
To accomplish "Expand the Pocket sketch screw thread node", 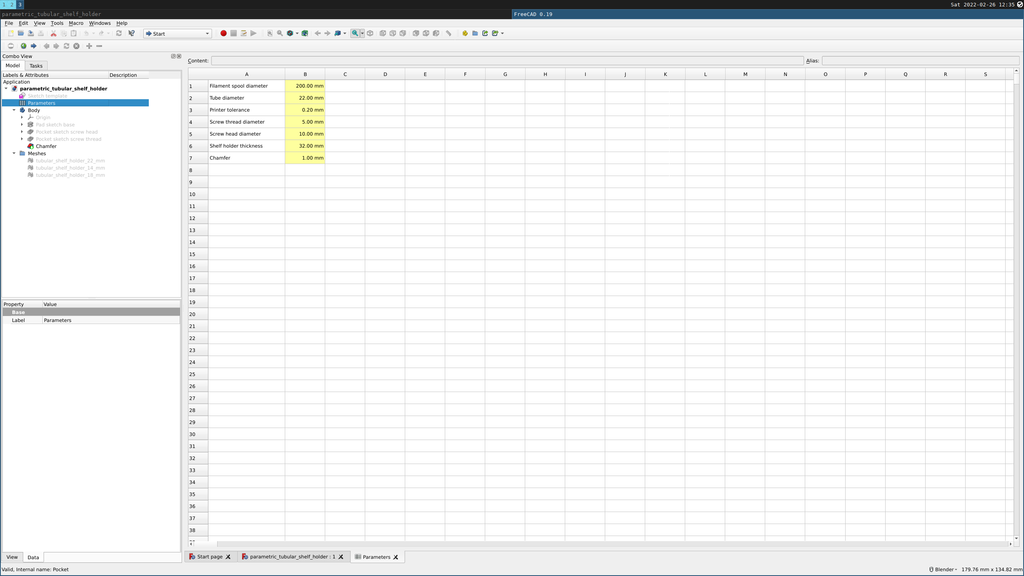I will pos(22,139).
